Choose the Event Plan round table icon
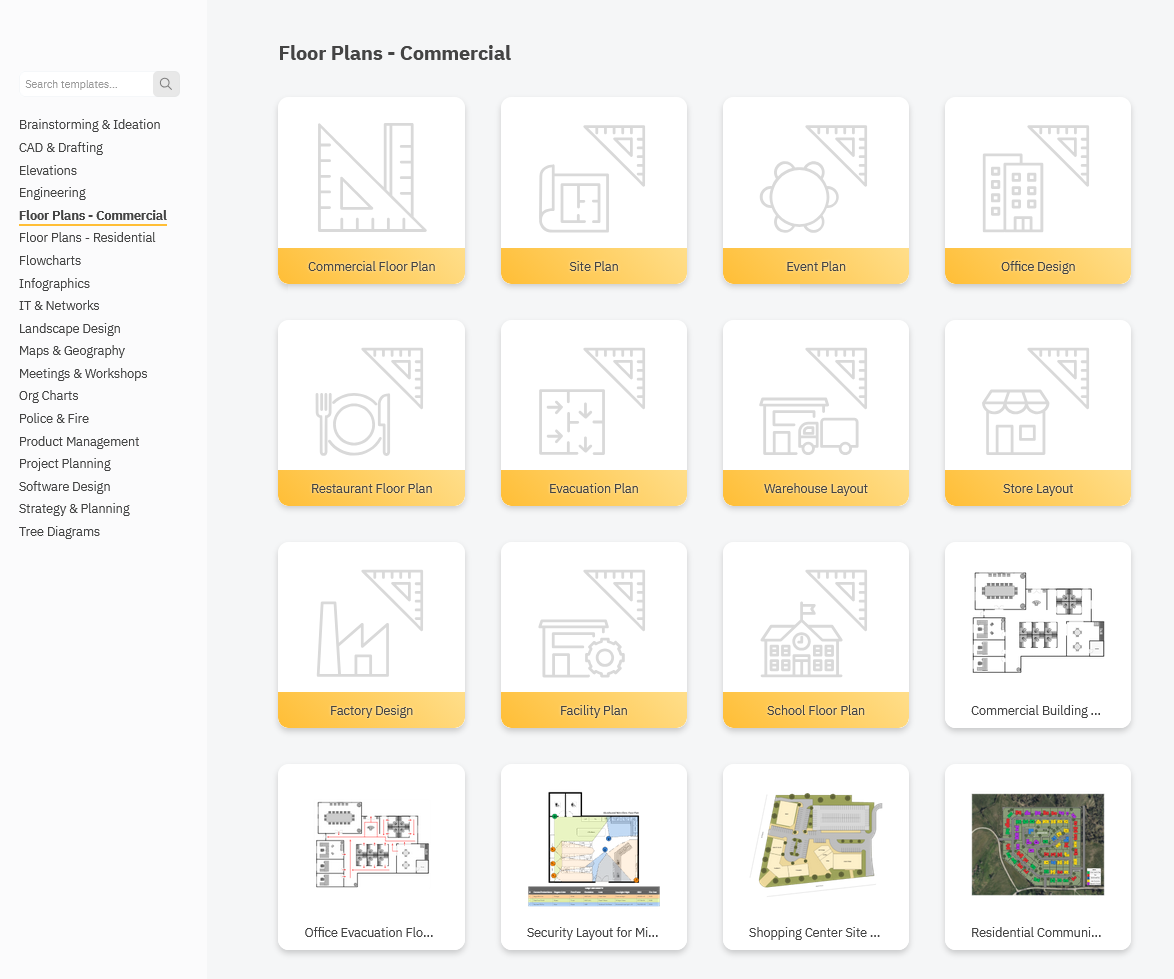Viewport: 1174px width, 979px height. [x=797, y=197]
